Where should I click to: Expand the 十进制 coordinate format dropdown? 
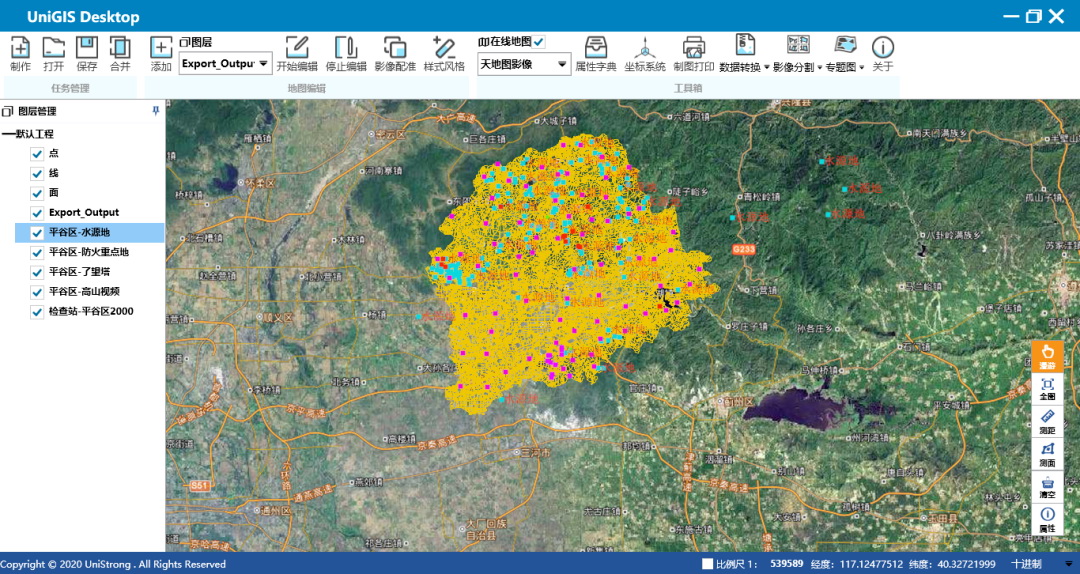1067,564
